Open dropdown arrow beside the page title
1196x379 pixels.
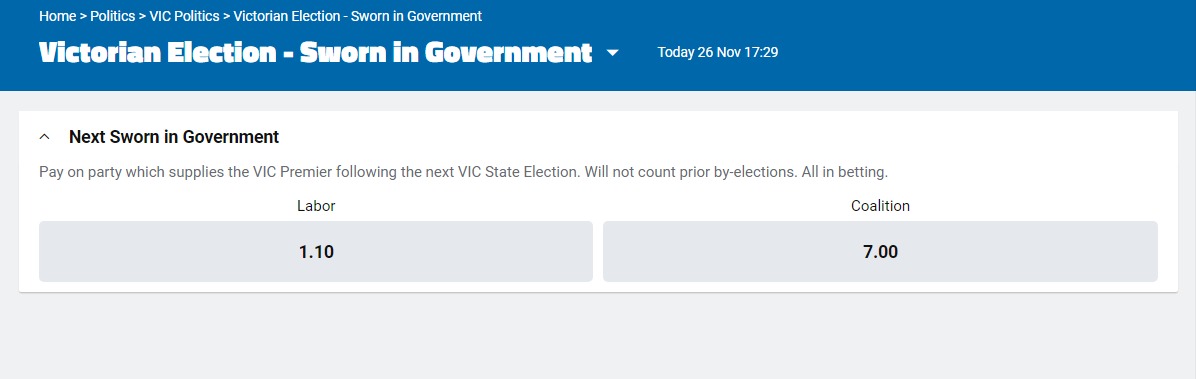pos(612,53)
